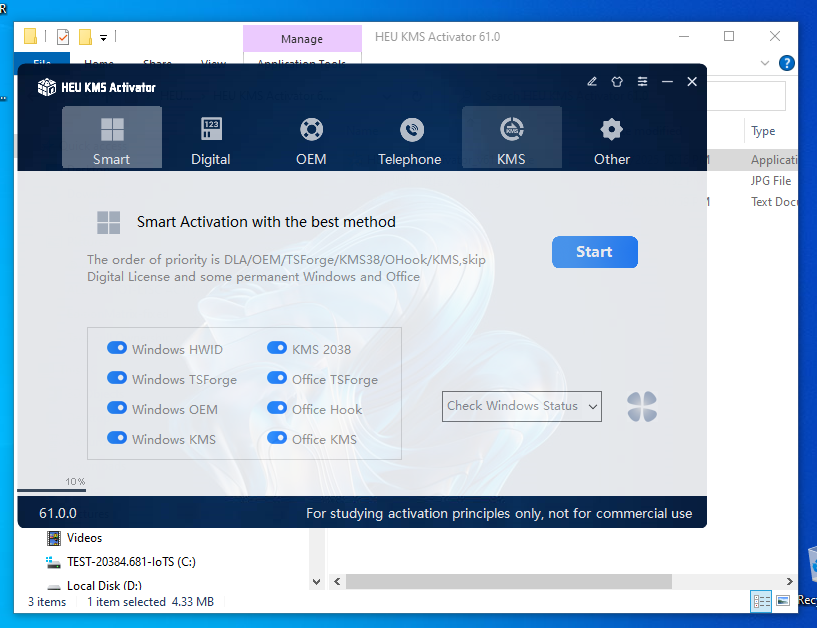Screen dimensions: 817x628
Task: Switch to the KMS tab
Action: pyautogui.click(x=511, y=137)
